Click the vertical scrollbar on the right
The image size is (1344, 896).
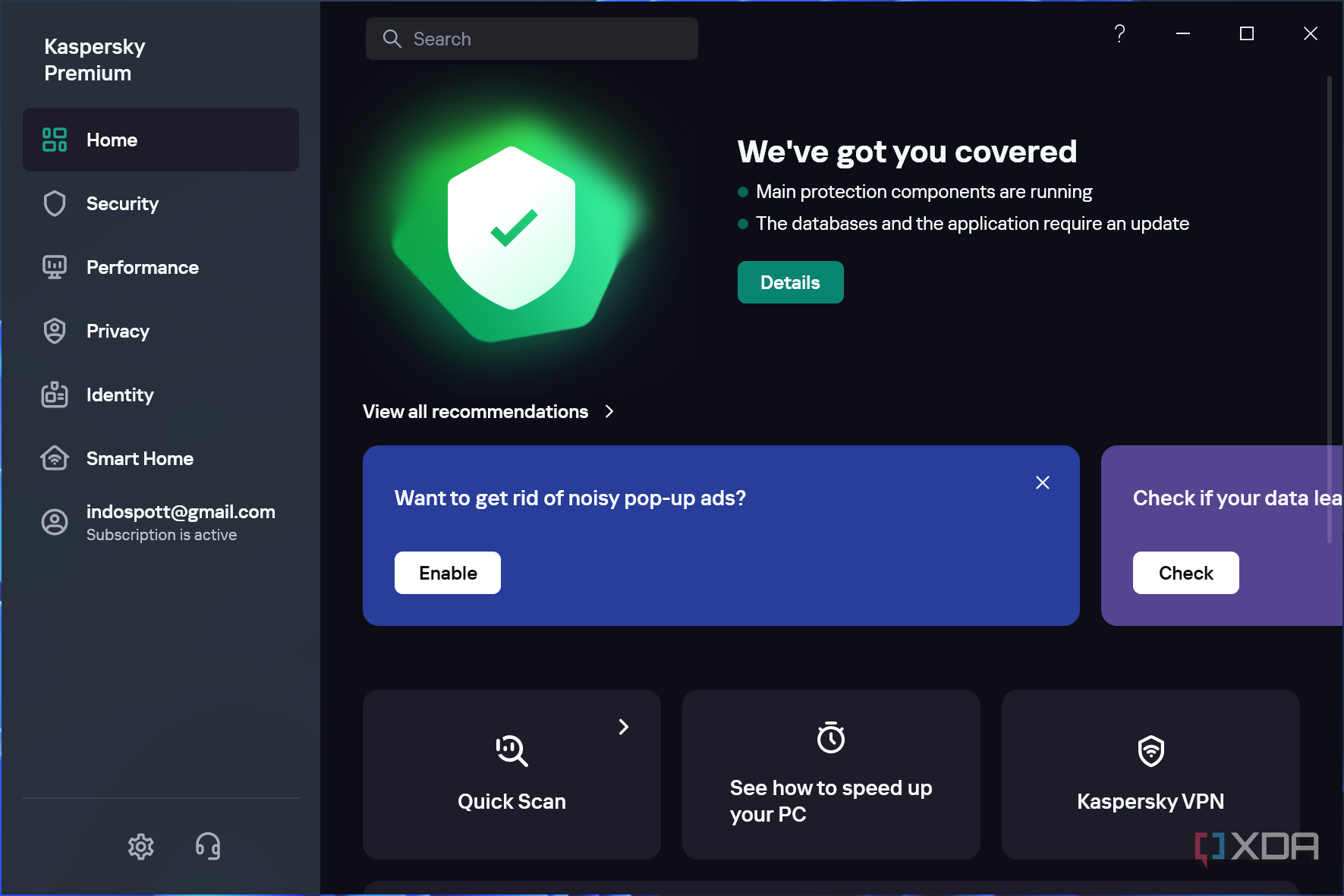(1330, 310)
